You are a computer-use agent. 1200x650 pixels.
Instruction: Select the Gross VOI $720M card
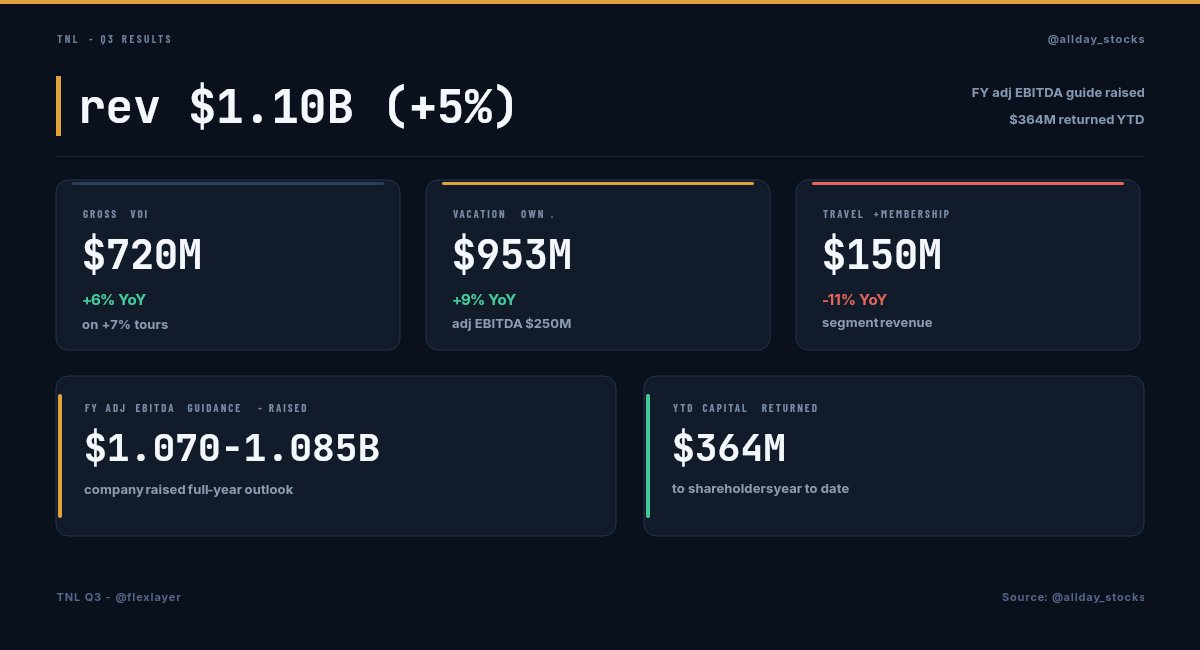click(228, 265)
